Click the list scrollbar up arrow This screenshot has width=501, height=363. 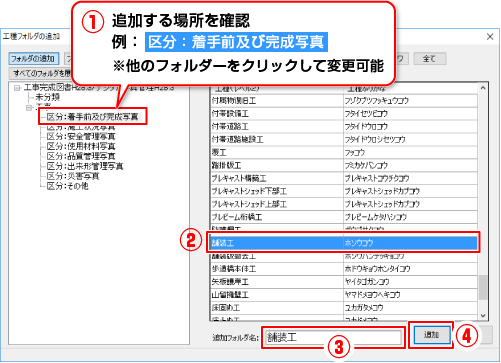point(483,88)
